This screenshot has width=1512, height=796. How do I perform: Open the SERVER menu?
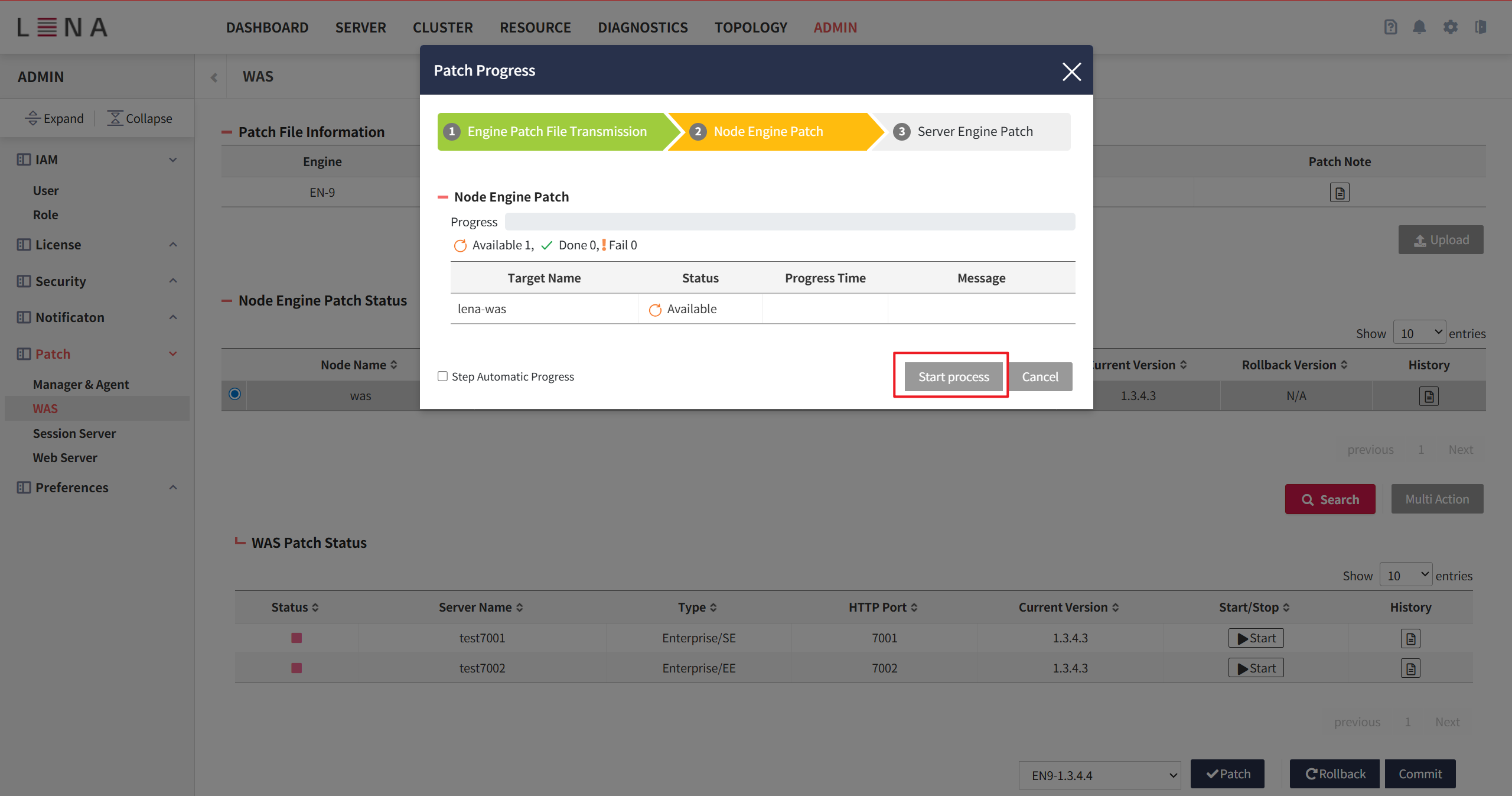click(x=360, y=27)
